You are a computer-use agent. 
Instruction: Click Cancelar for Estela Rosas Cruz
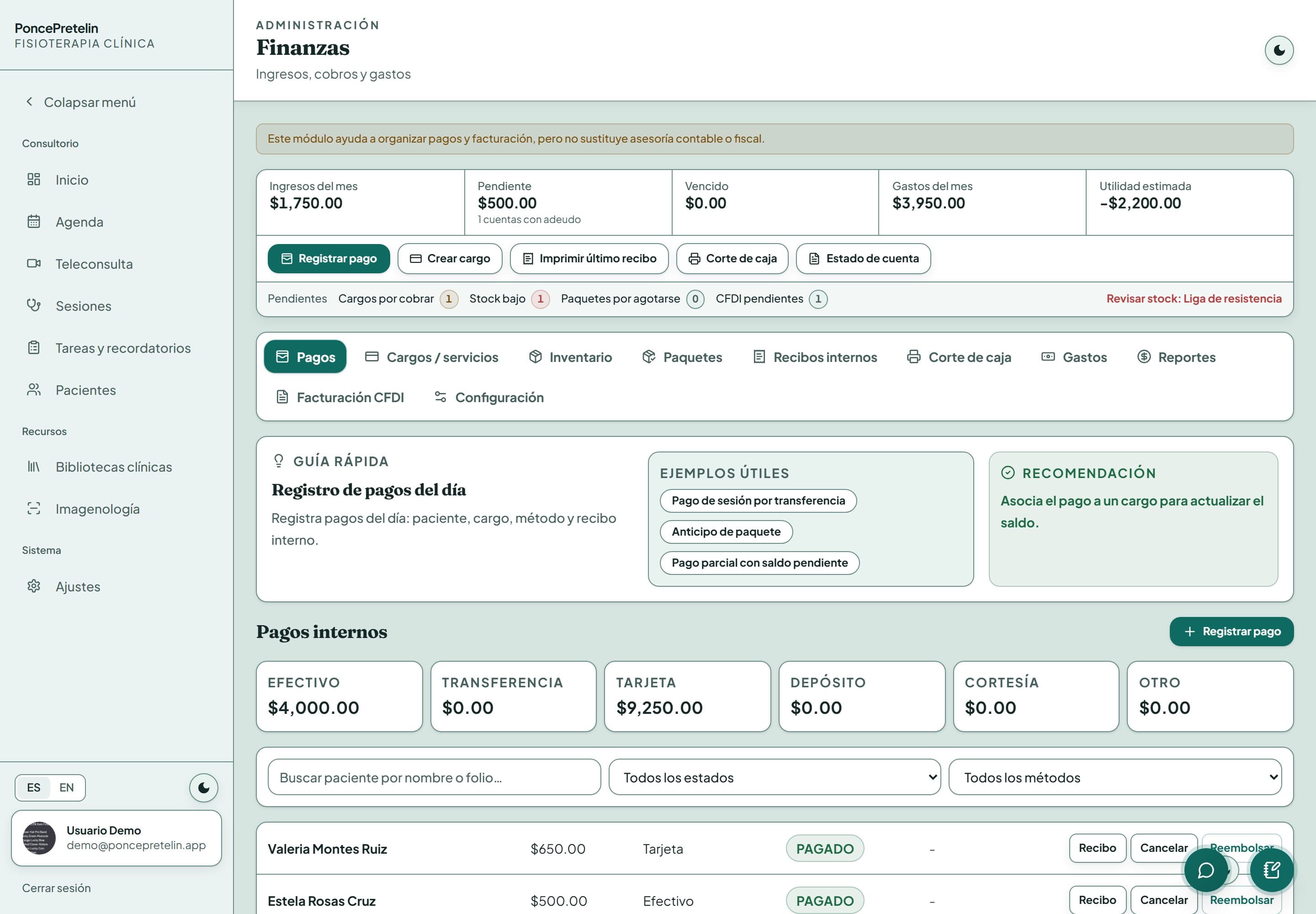[1164, 900]
